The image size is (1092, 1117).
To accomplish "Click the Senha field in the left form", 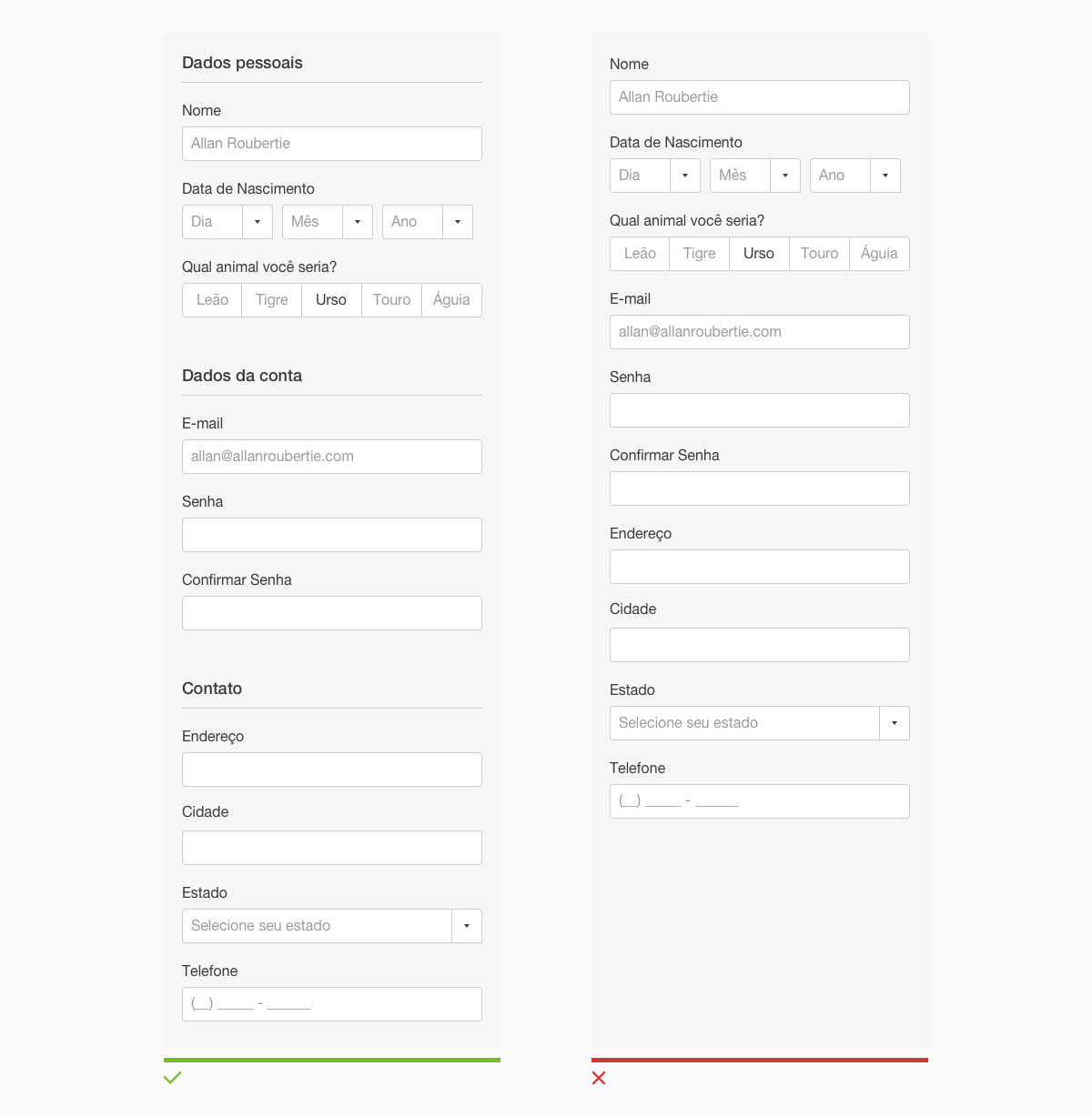I will click(332, 535).
